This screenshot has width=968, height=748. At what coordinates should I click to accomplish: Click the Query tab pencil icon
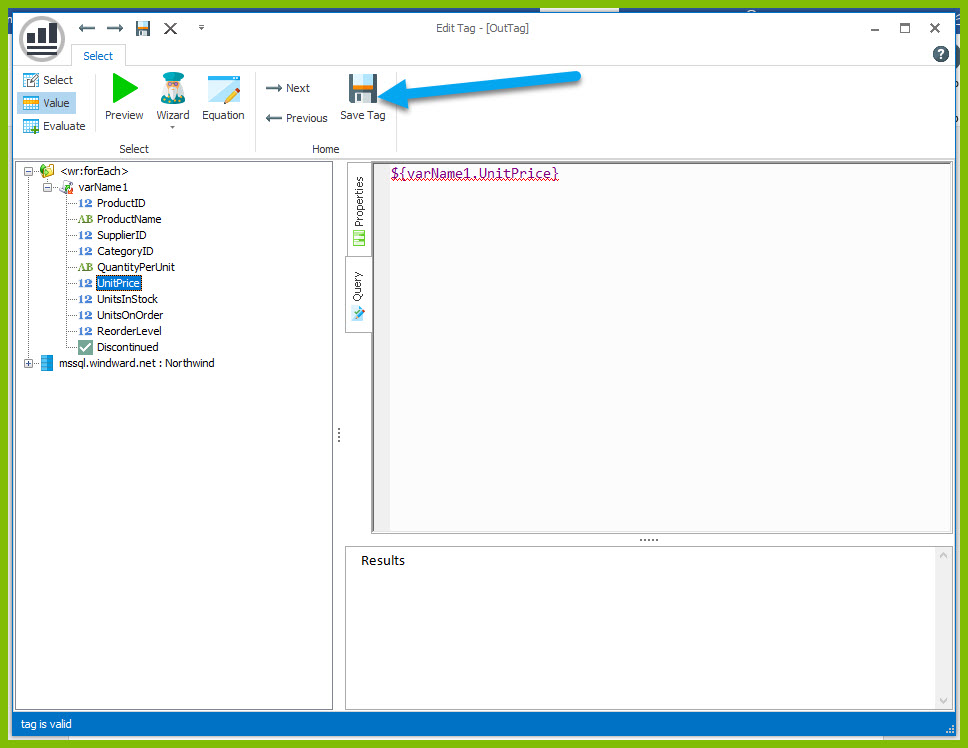358,314
